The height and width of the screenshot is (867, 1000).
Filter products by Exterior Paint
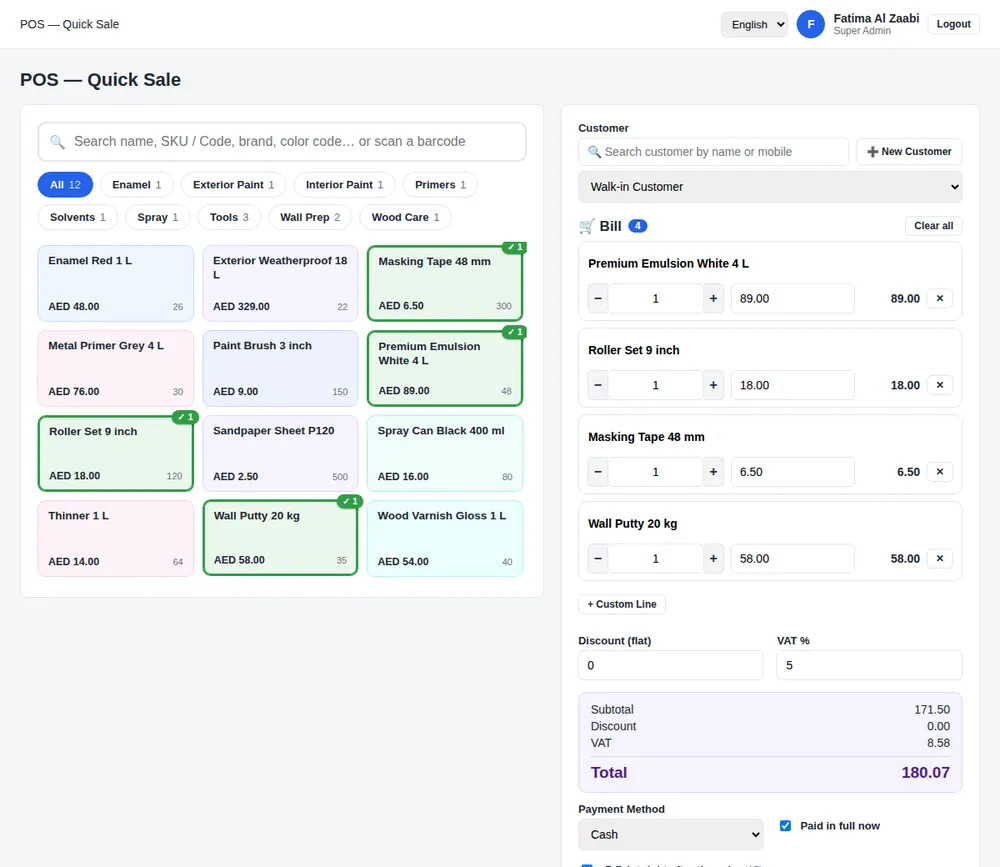(233, 184)
